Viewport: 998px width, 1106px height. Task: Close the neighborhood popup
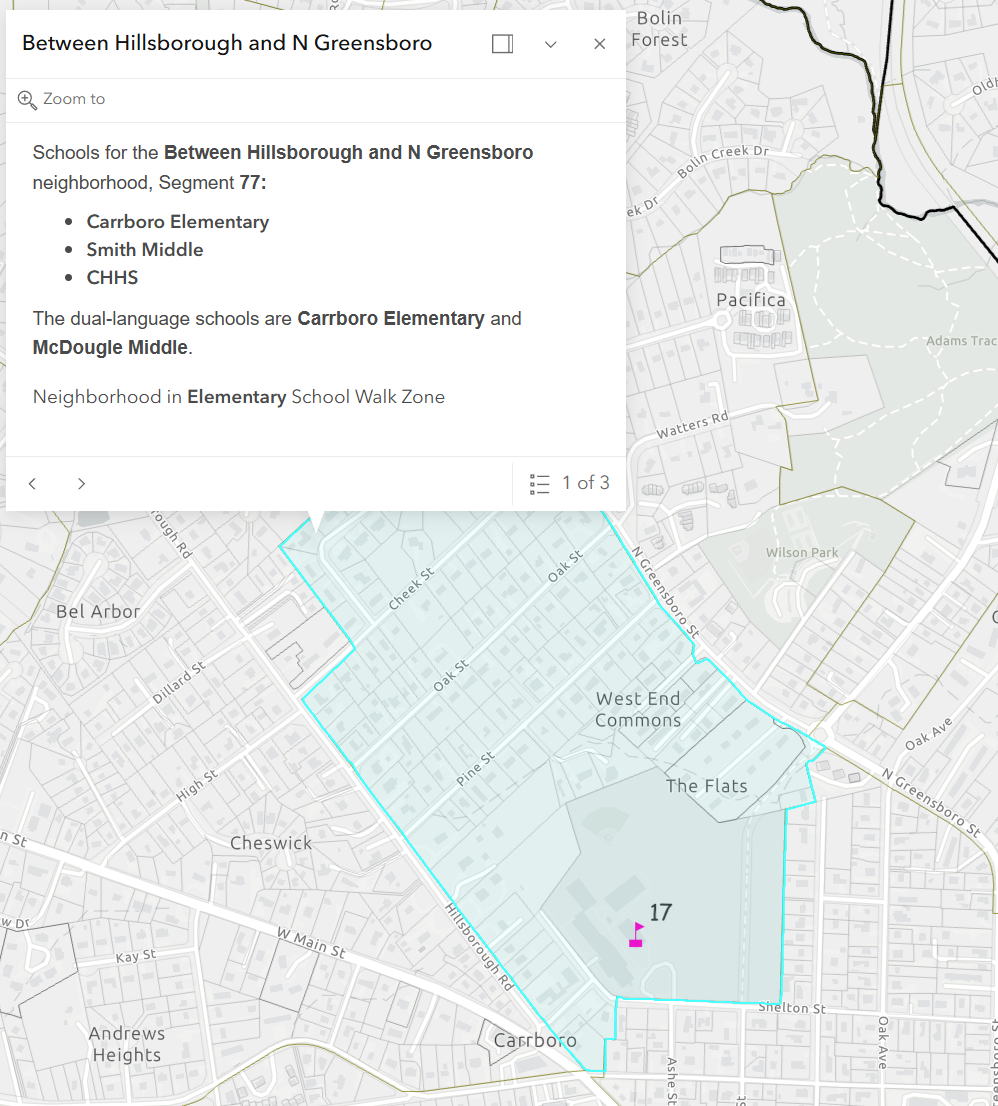coord(600,44)
